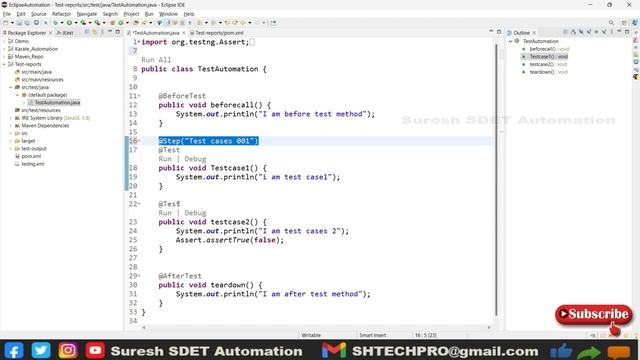Click the Back navigation arrow in toolbar
Viewport: 640px width, 360px height.
point(243,23)
